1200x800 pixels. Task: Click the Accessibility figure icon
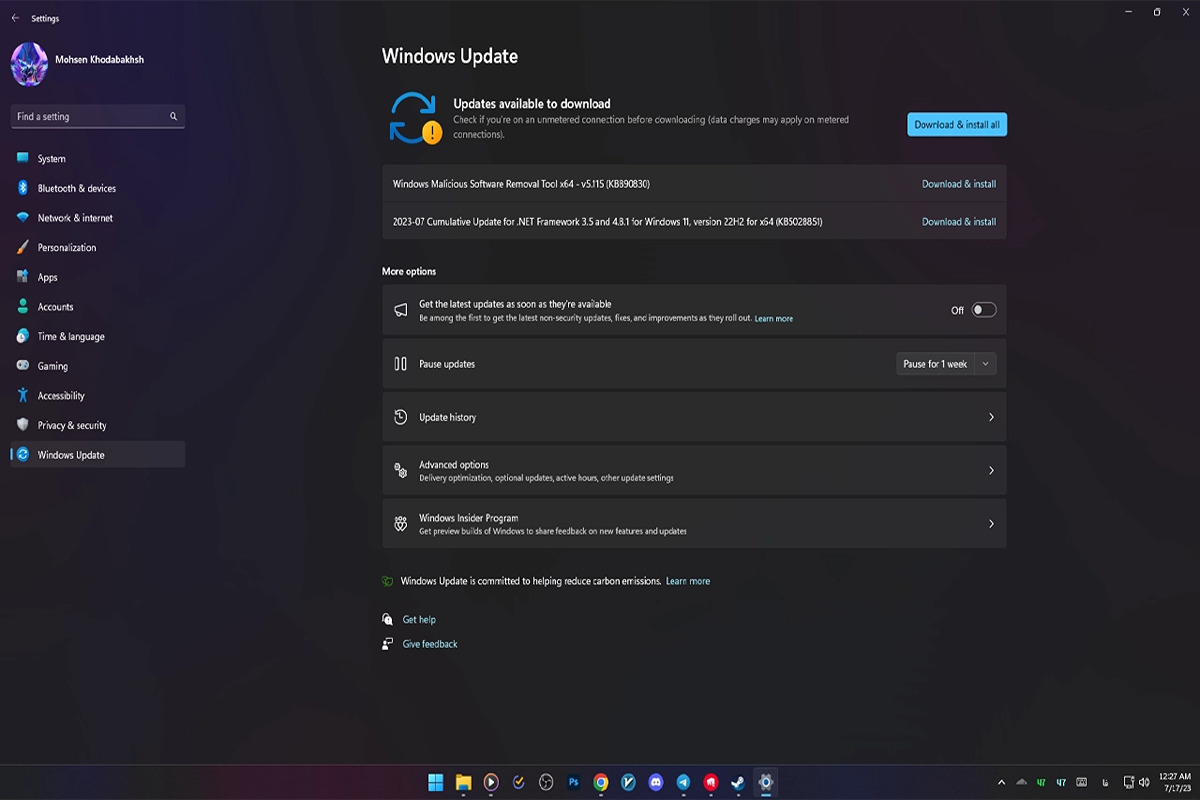(22, 396)
